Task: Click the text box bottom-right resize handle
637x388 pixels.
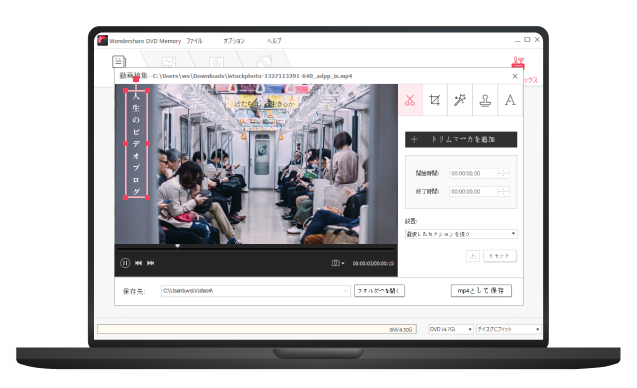Action: [147, 197]
